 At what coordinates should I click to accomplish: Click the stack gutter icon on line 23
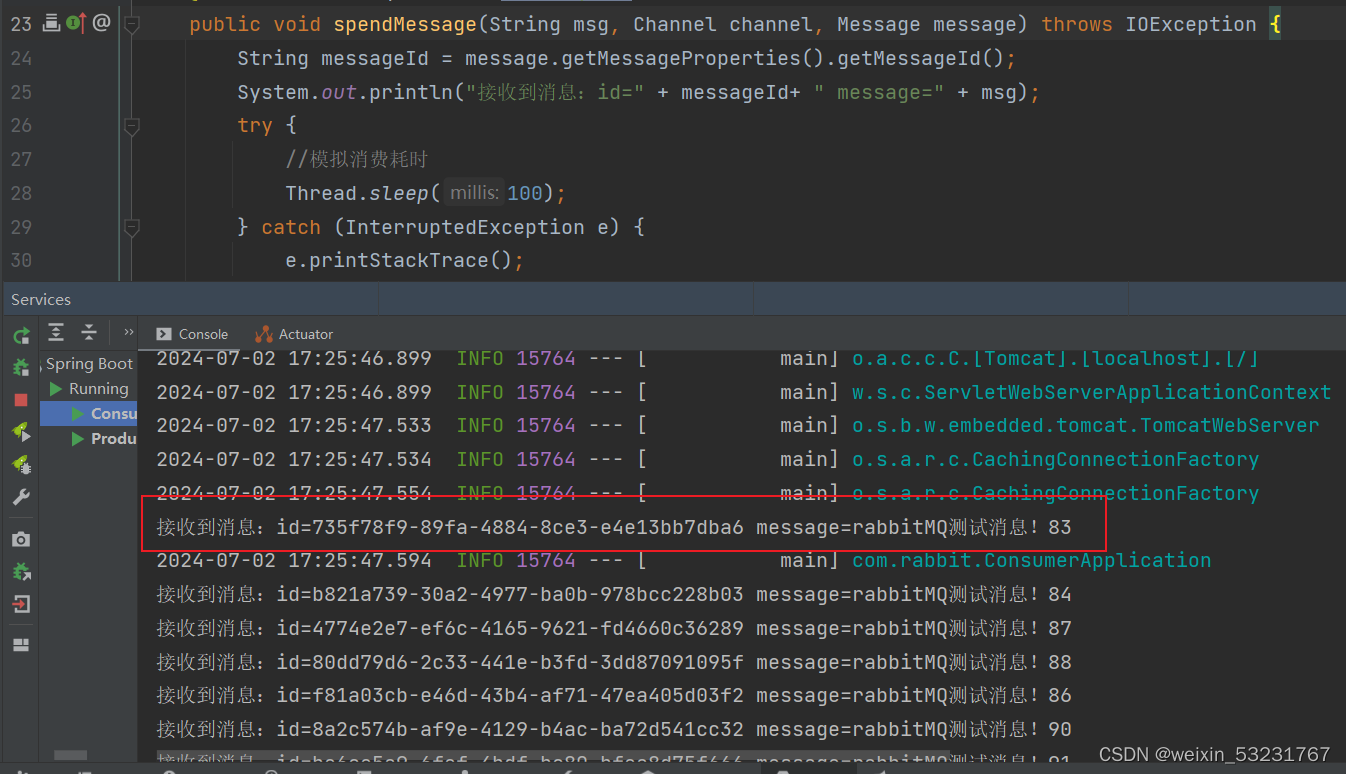51,23
